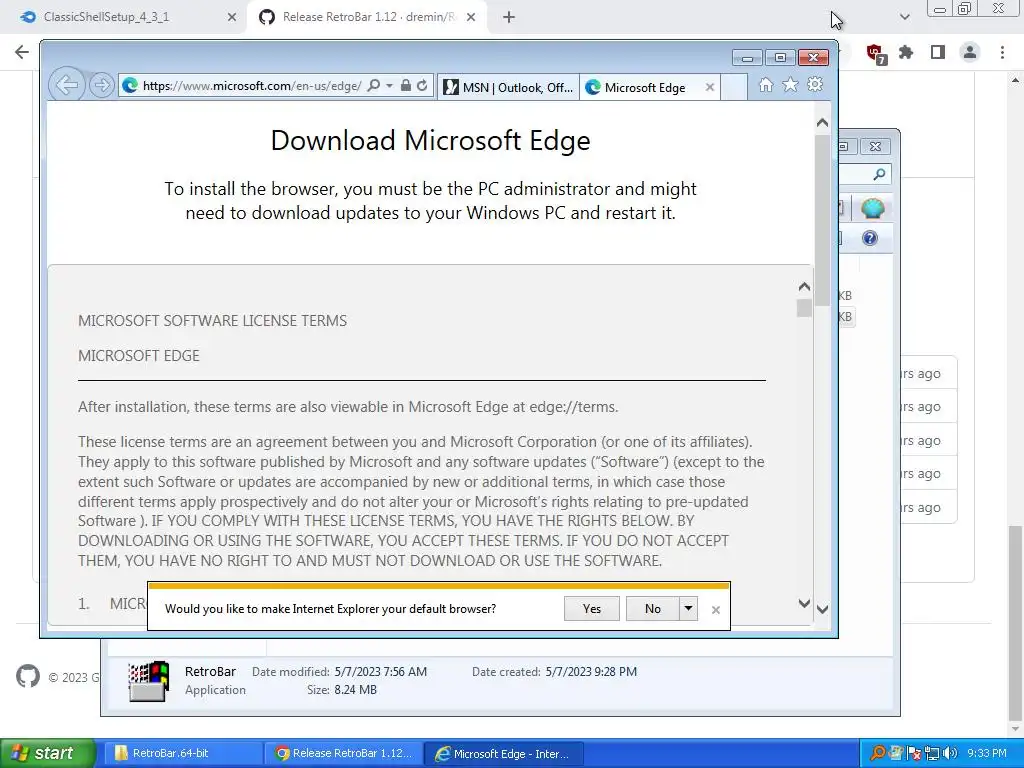Go to the IE home page
This screenshot has height=768, width=1024.
(766, 85)
